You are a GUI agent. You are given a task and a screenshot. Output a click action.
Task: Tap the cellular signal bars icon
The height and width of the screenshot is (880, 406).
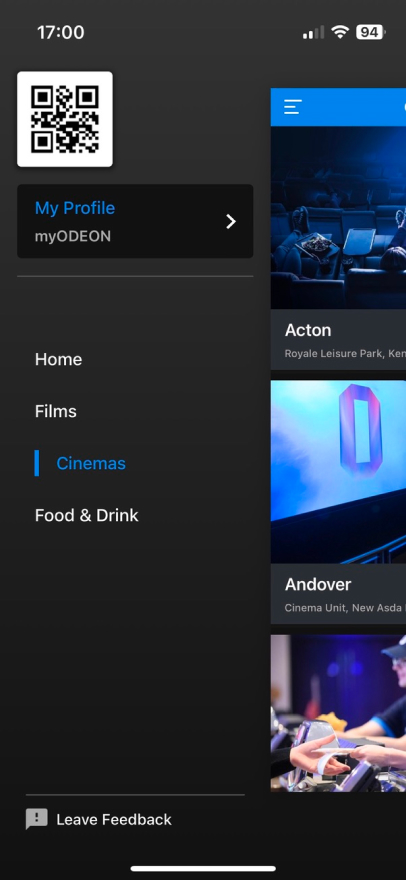(313, 33)
